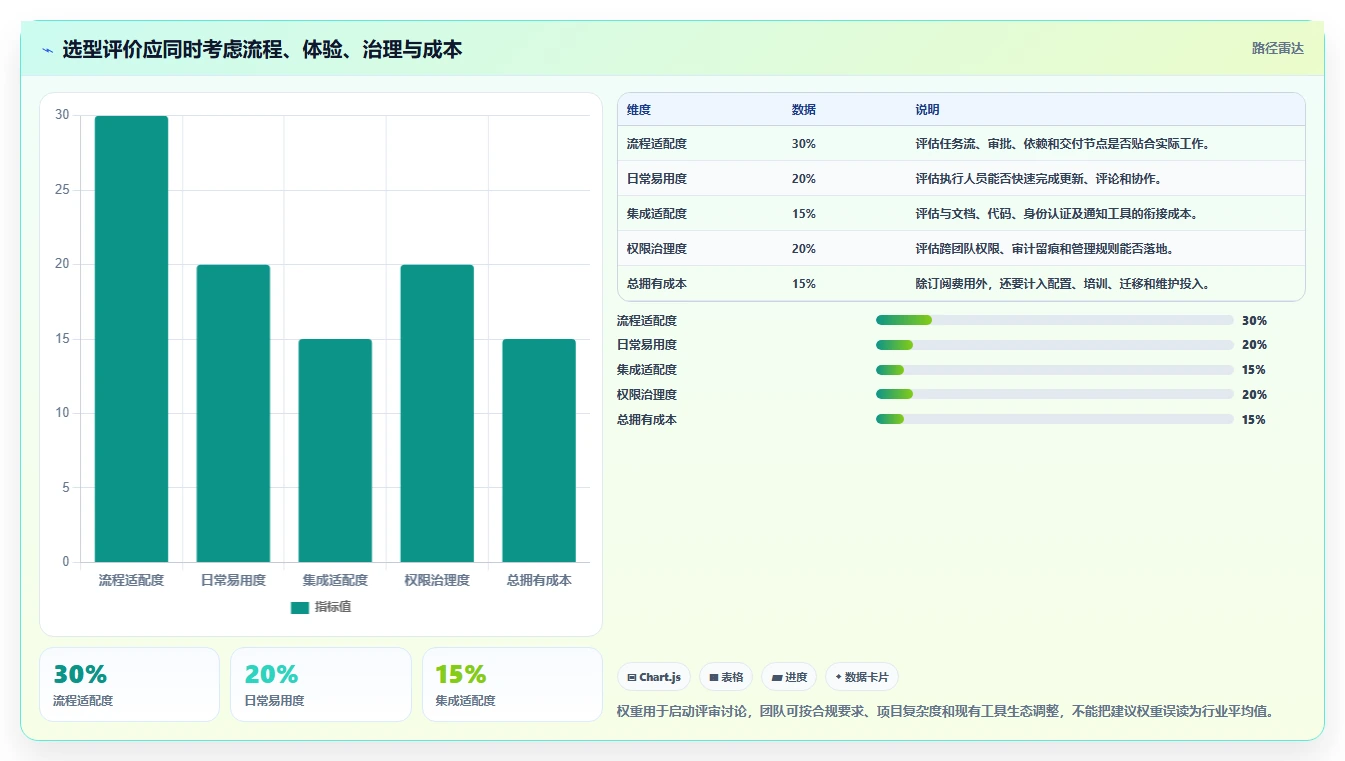The image size is (1345, 761).
Task: Click the 30% value ending the 流程适配度 progress row
Action: pyautogui.click(x=1254, y=321)
